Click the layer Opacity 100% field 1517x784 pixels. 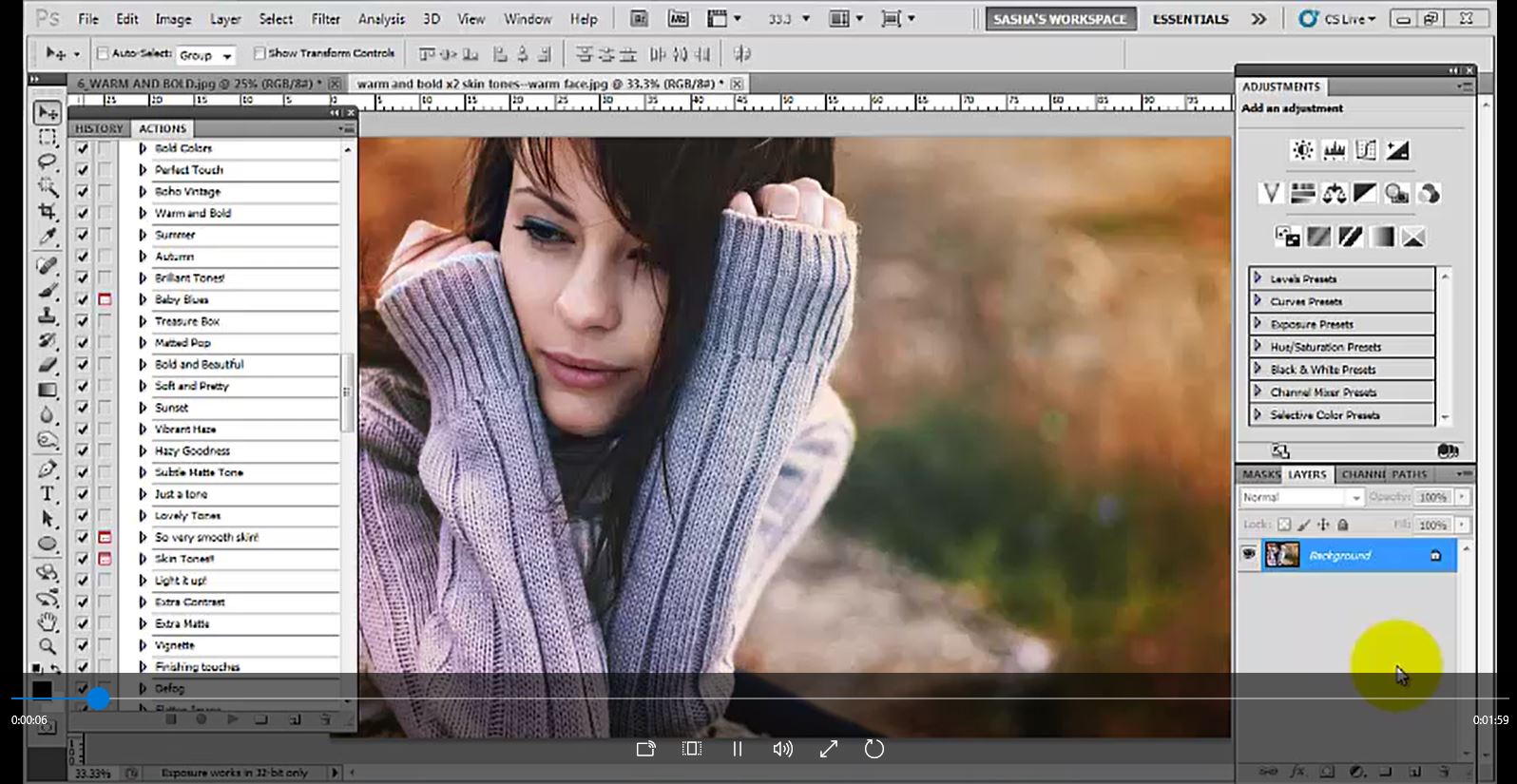[1433, 497]
